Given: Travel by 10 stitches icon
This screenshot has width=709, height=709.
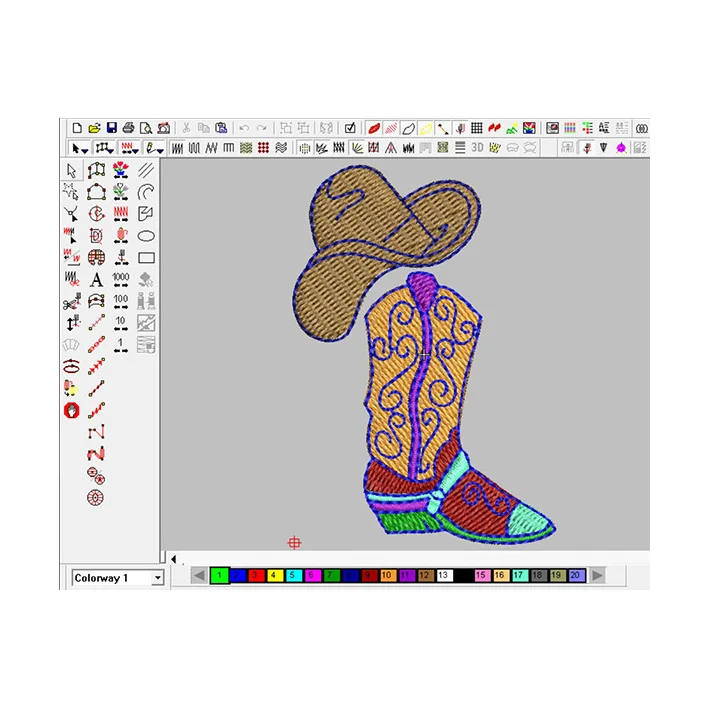Looking at the screenshot, I should pos(121,324).
